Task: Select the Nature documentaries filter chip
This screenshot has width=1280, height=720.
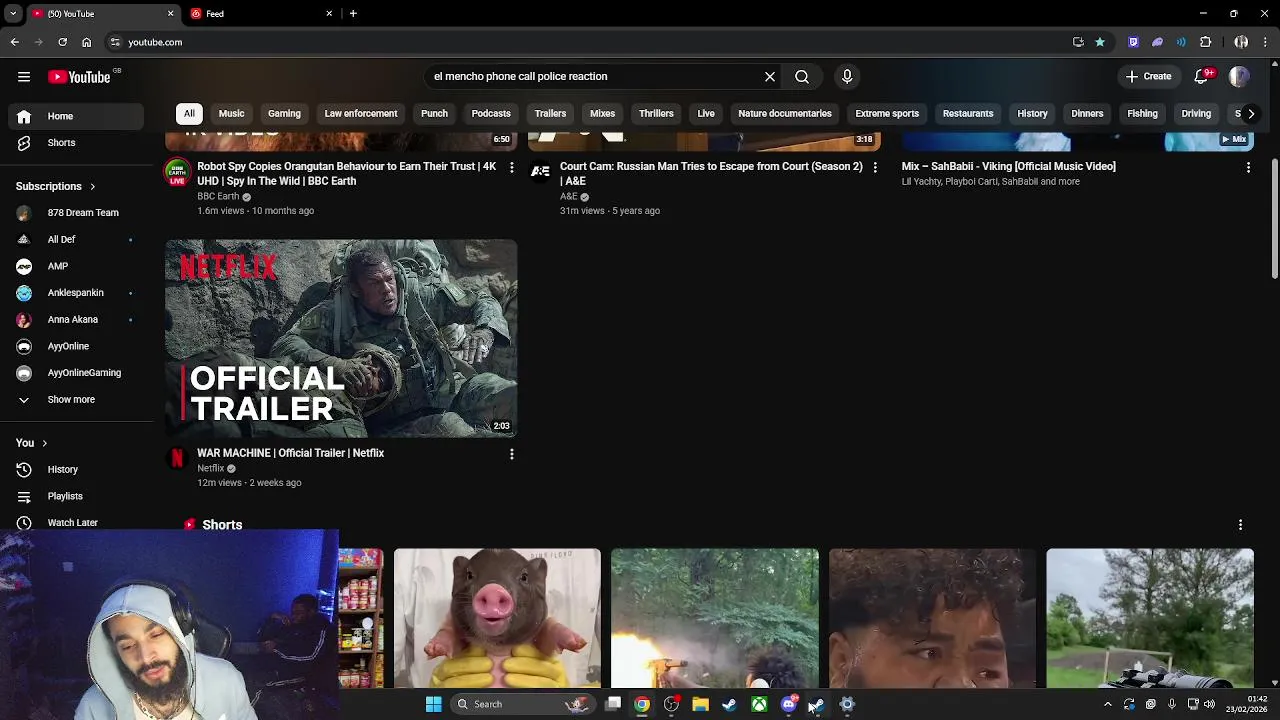Action: 785,114
